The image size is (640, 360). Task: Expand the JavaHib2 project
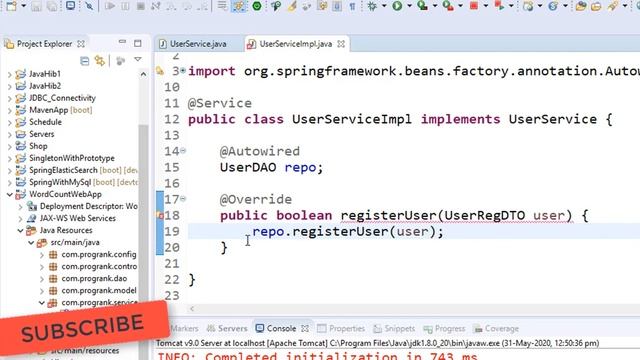pos(9,86)
